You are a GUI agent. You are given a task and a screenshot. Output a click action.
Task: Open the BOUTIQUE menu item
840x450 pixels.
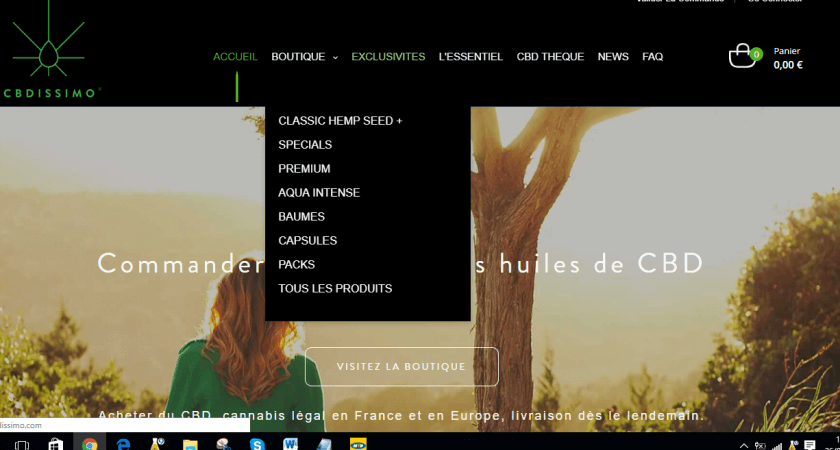point(298,57)
